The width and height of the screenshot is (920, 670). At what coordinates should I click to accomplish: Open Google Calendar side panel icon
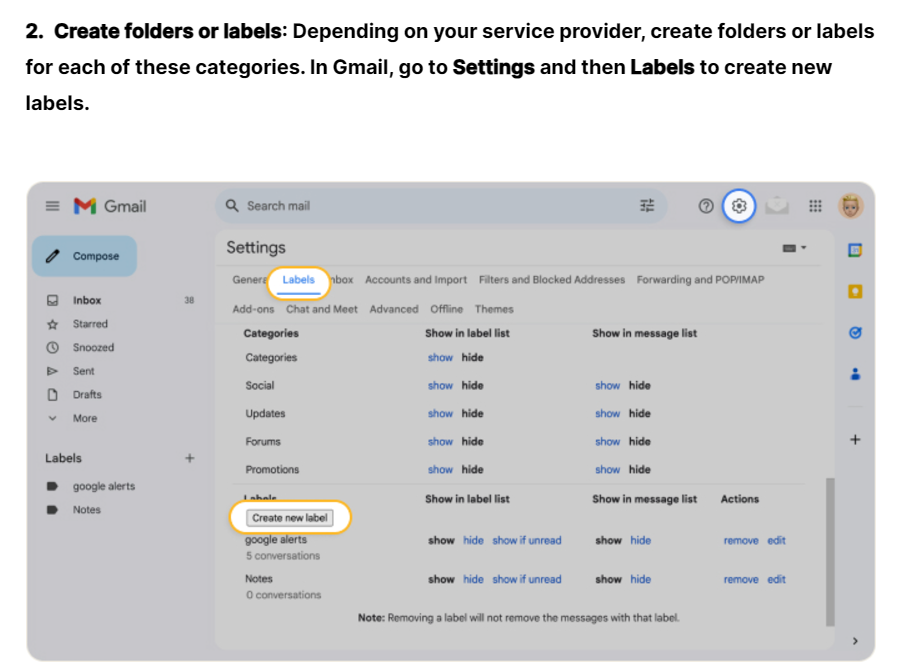click(x=855, y=251)
